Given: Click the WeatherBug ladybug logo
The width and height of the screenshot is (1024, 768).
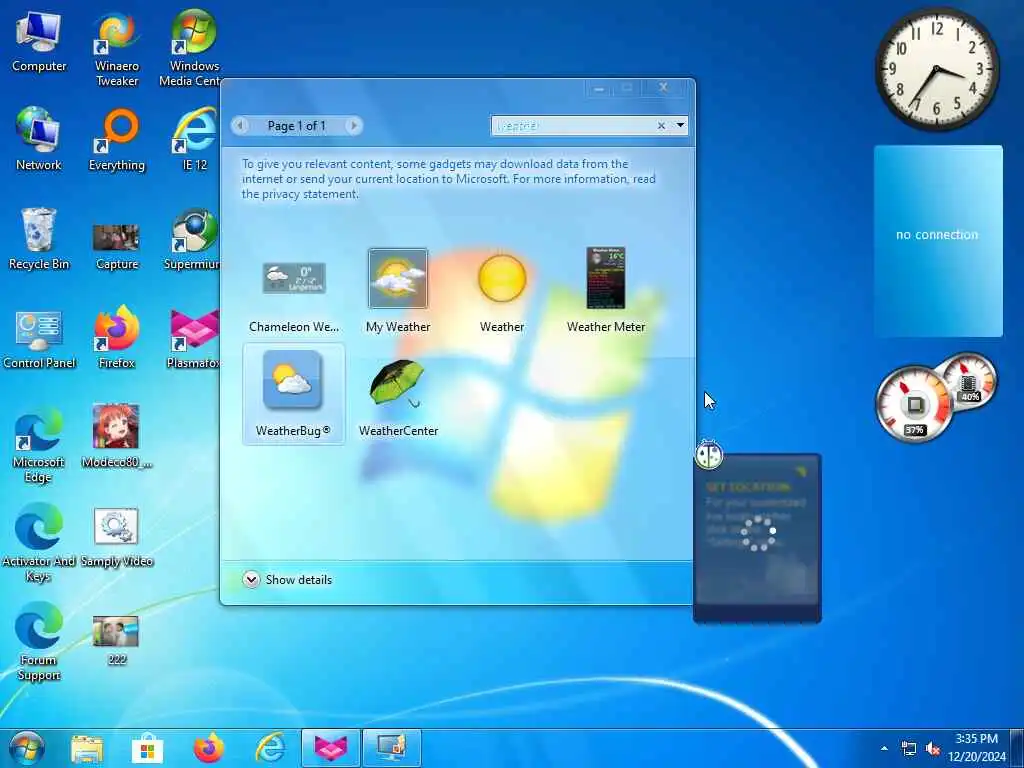Looking at the screenshot, I should [x=709, y=455].
